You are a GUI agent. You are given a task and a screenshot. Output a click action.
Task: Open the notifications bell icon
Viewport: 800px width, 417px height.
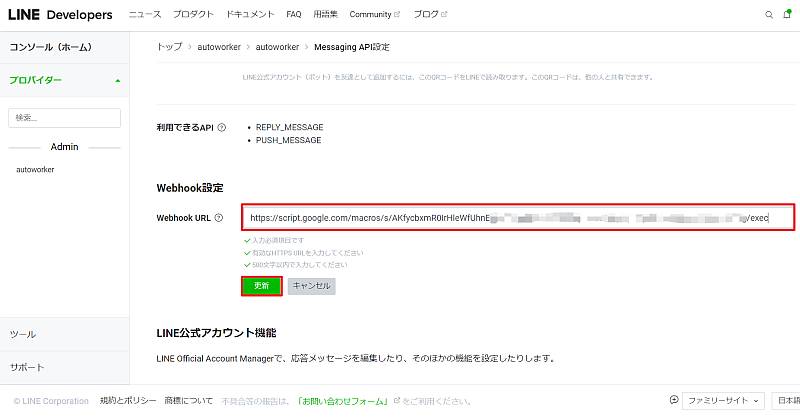pyautogui.click(x=787, y=14)
